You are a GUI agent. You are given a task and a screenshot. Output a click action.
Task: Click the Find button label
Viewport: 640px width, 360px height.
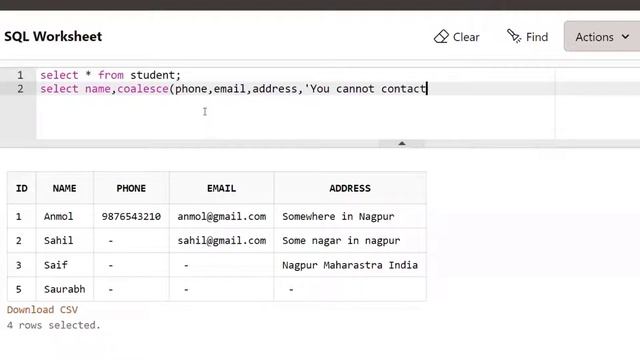[537, 37]
